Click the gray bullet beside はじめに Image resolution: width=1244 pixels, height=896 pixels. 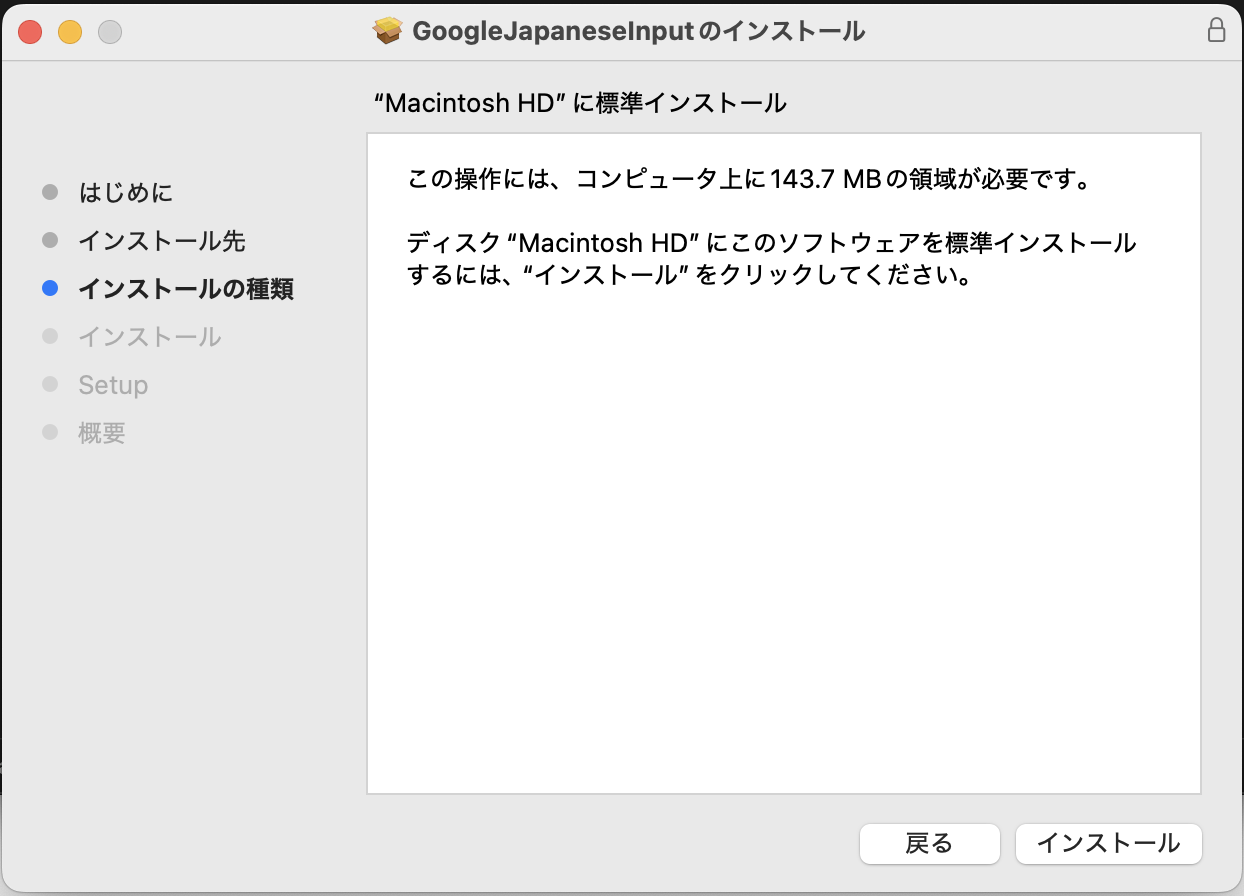click(x=51, y=192)
